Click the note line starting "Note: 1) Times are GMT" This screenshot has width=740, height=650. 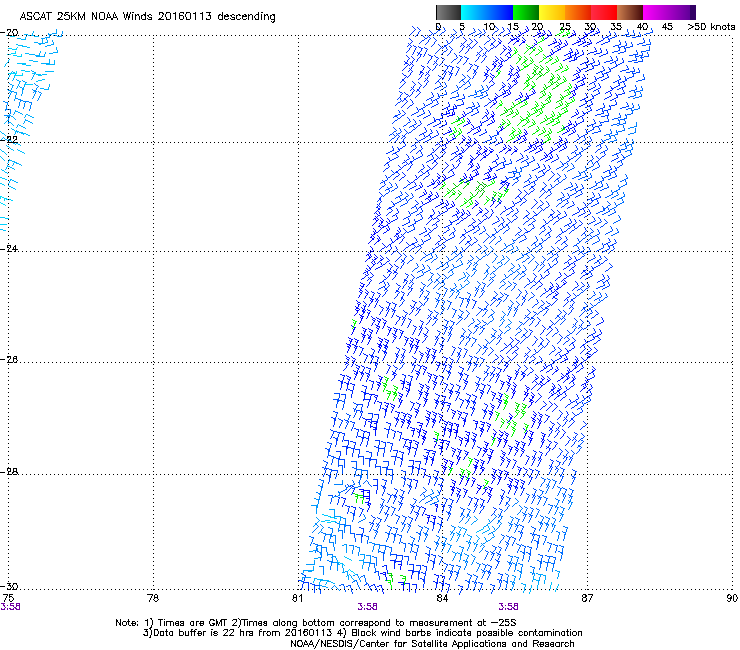[316, 623]
